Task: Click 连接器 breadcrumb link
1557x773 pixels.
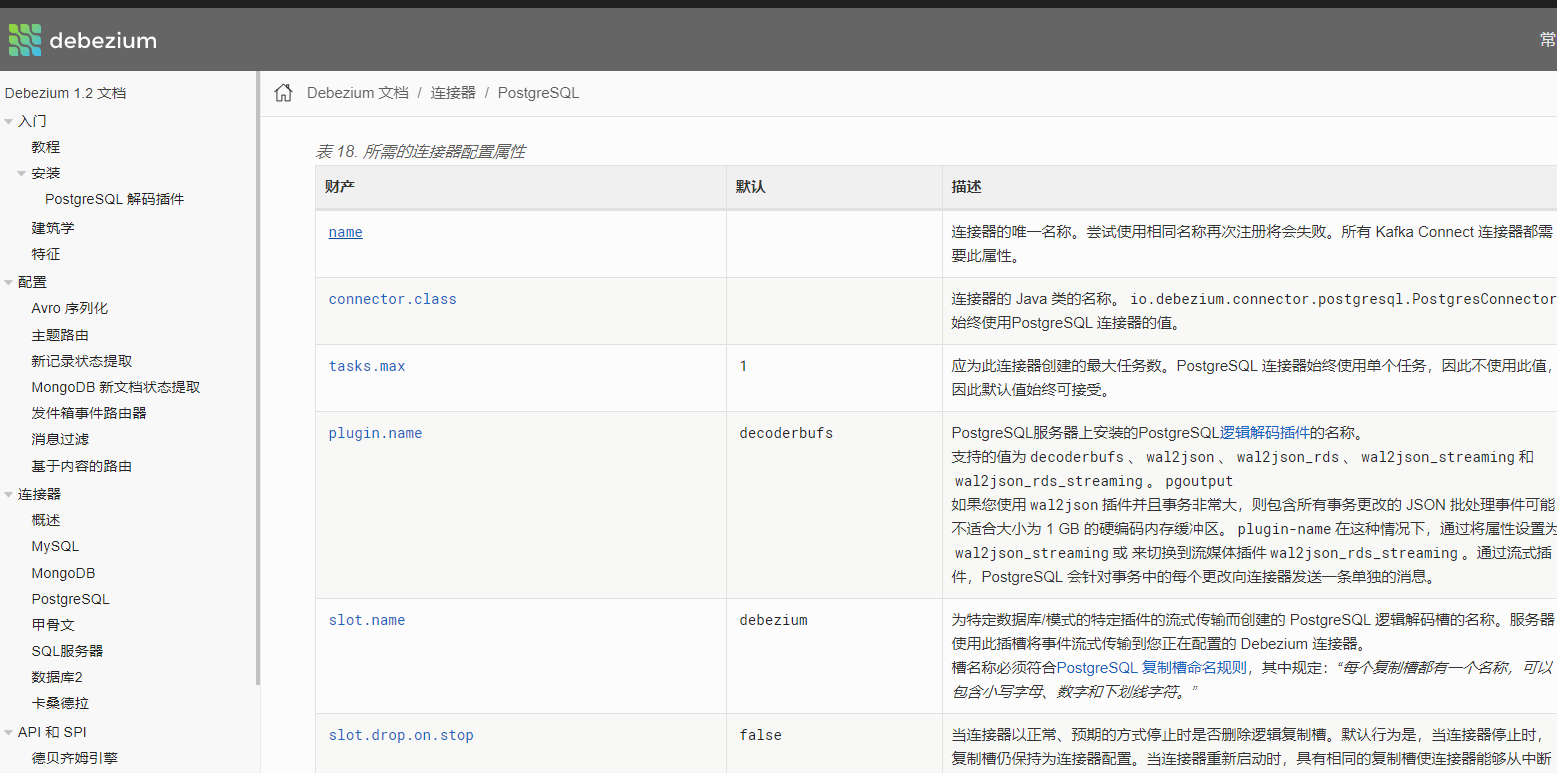Action: click(x=453, y=93)
